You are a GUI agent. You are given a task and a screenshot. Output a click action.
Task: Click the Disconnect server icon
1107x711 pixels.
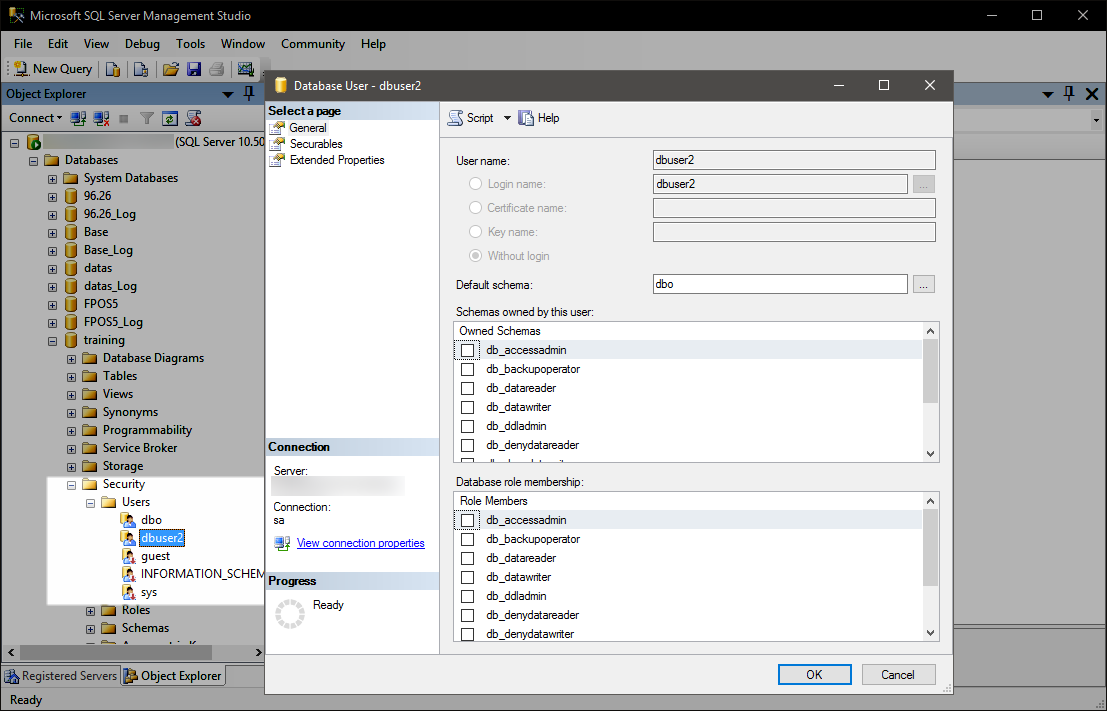tap(101, 118)
